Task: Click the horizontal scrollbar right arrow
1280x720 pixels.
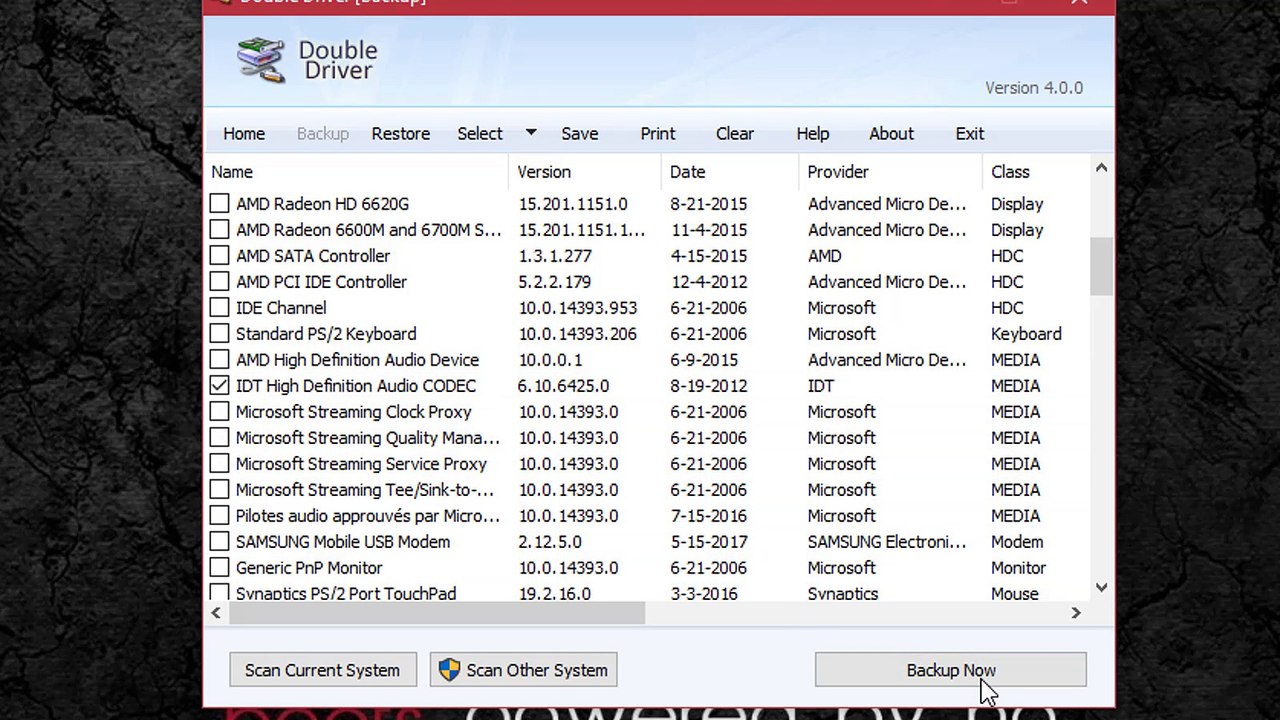Action: coord(1076,613)
